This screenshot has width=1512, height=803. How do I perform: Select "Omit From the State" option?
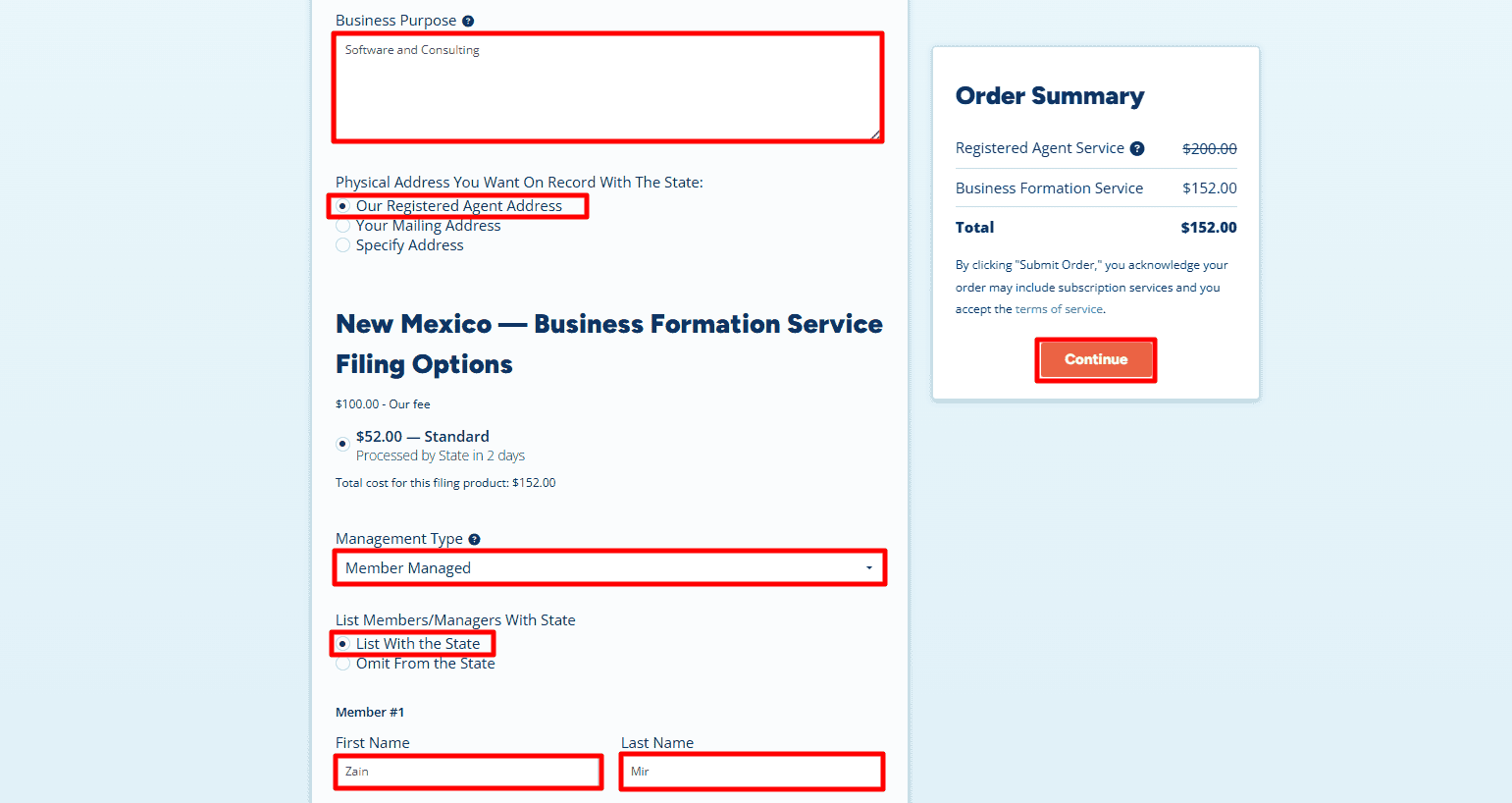(x=342, y=663)
